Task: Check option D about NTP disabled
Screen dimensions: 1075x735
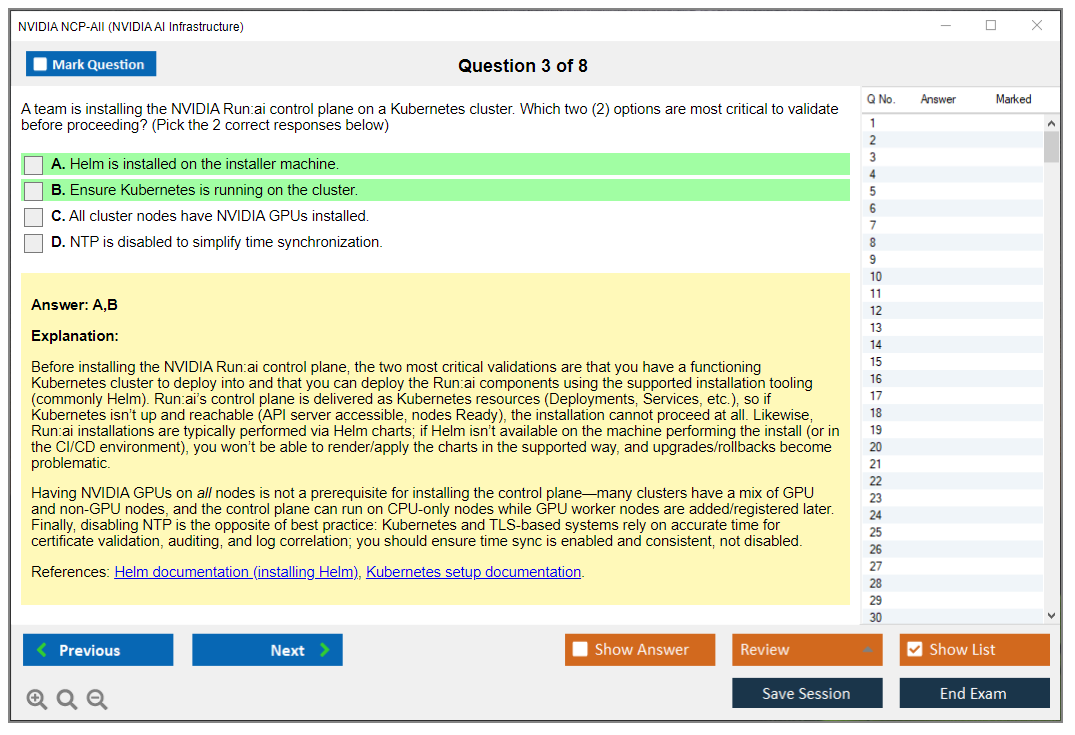Action: [x=34, y=243]
